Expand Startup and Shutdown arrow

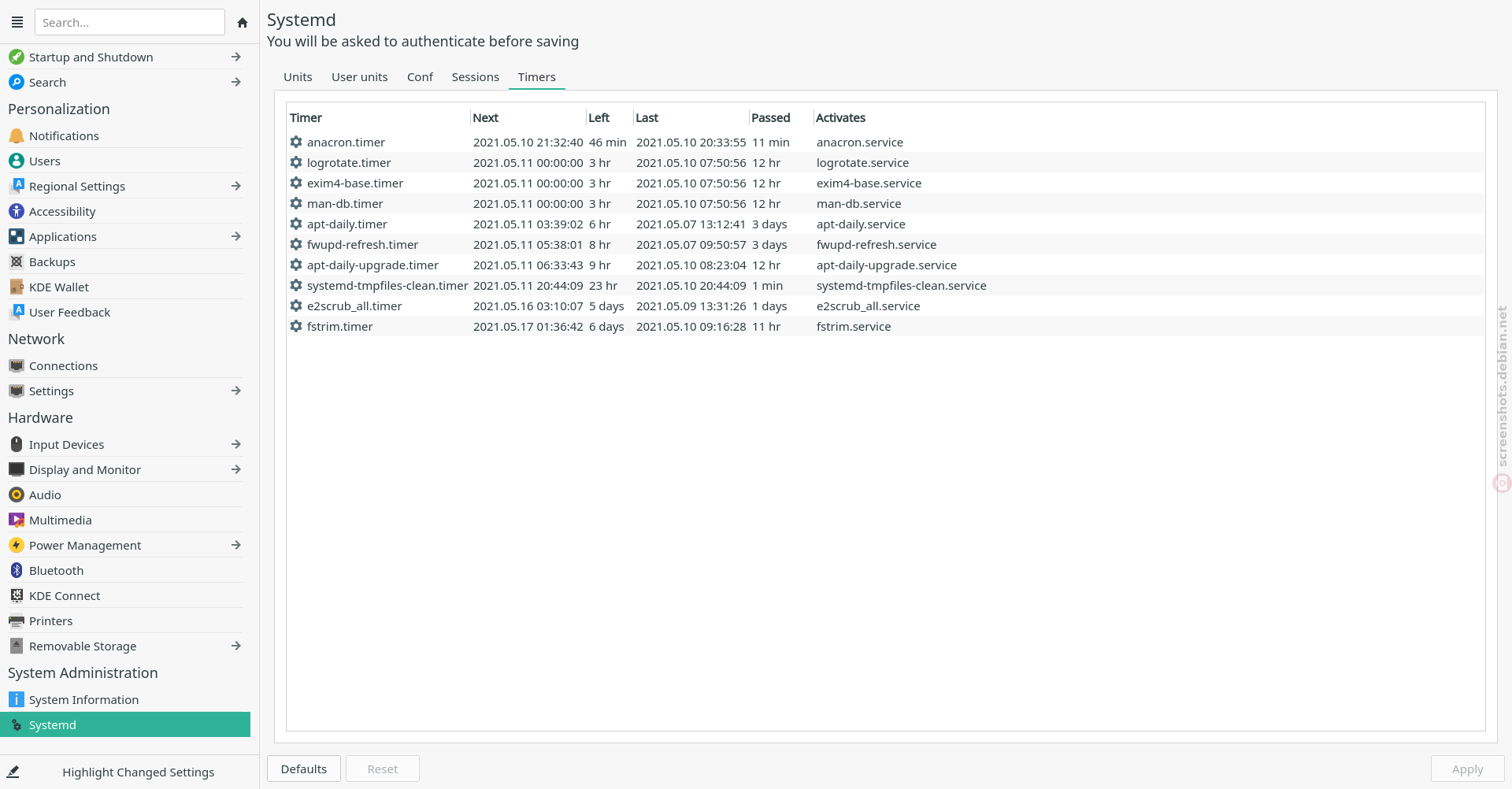(236, 57)
